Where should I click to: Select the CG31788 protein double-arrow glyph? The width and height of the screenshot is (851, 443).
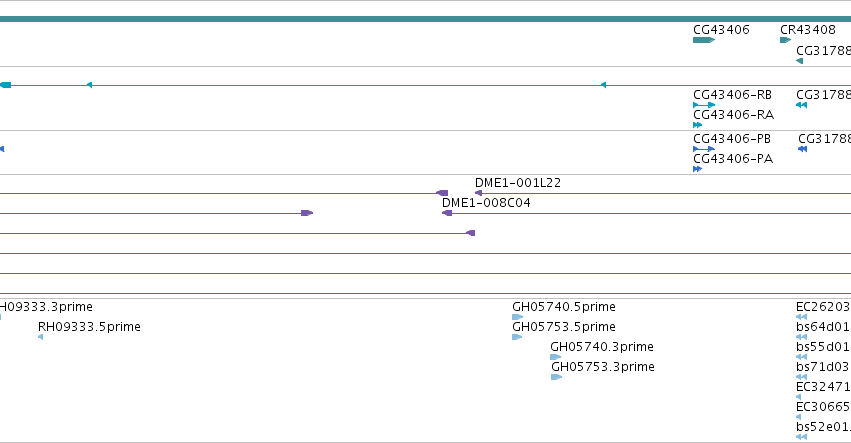pyautogui.click(x=803, y=149)
